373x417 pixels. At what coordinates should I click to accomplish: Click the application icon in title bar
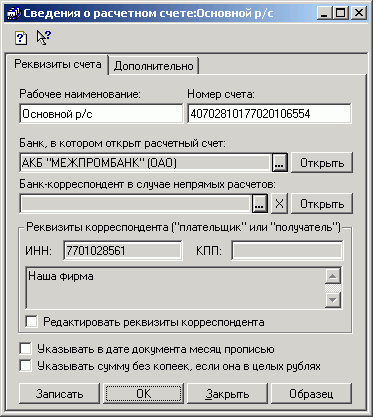(x=14, y=14)
